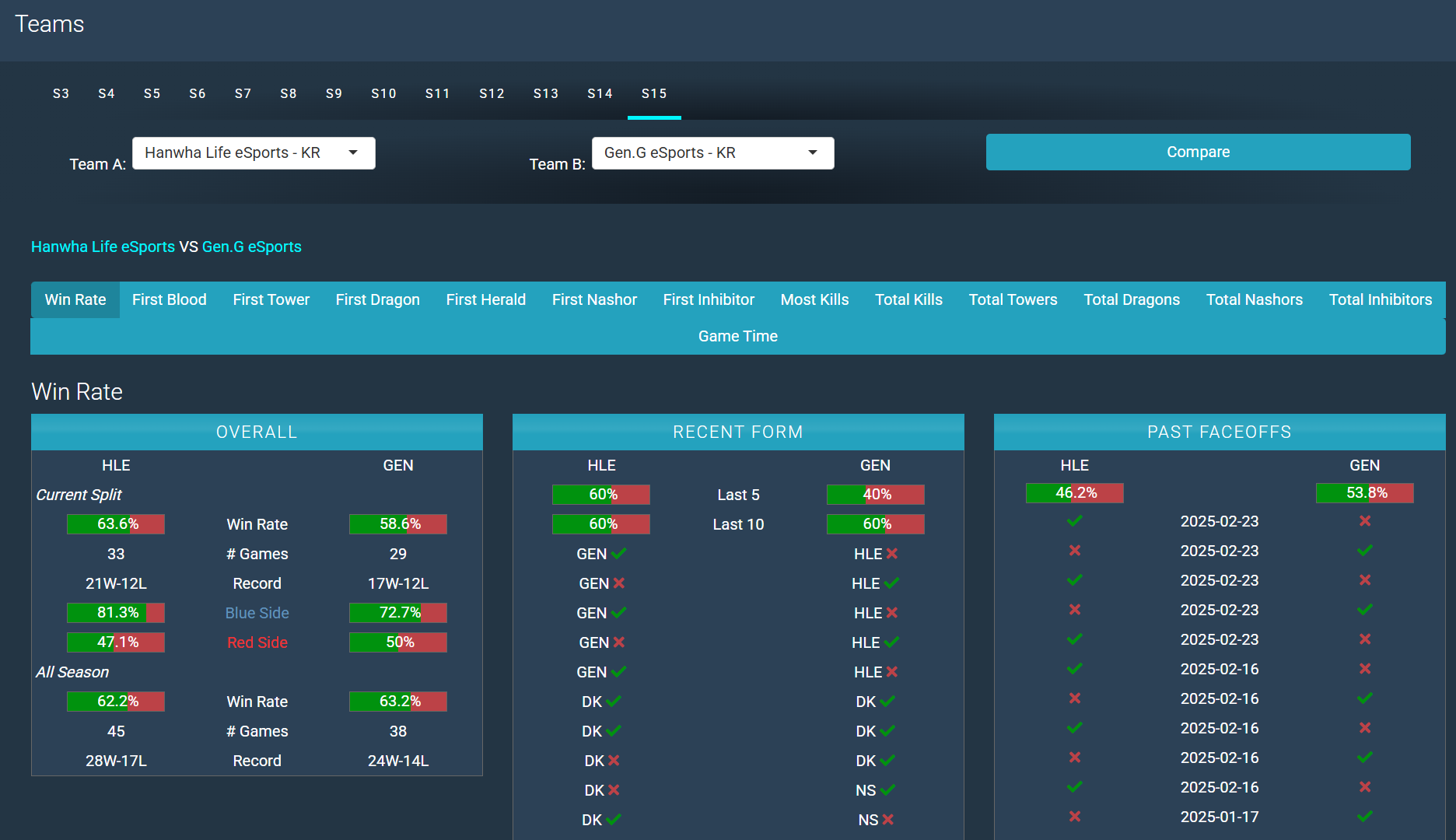
Task: Click the OVERALL panel header
Action: [x=257, y=432]
